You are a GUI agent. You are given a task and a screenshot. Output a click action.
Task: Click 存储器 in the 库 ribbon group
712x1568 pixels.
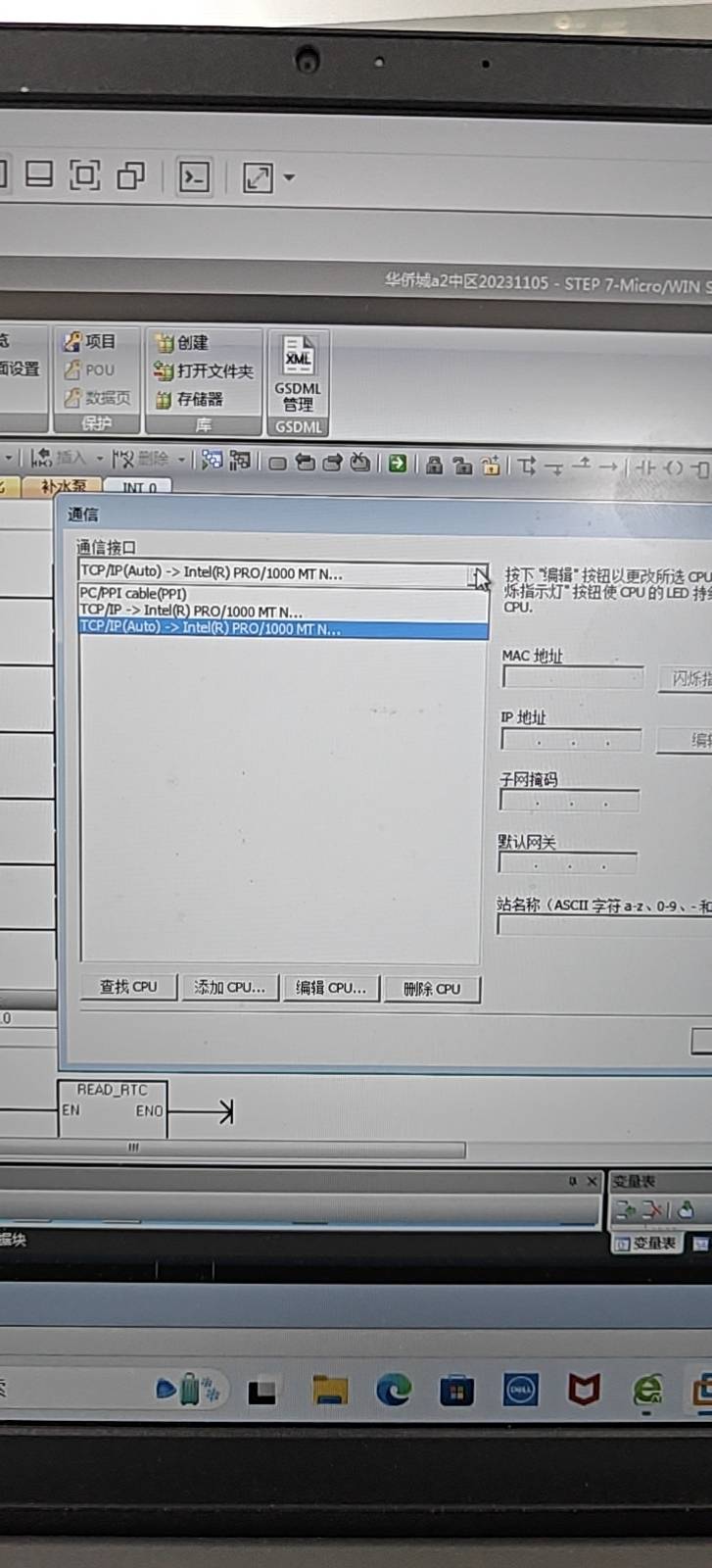click(189, 399)
